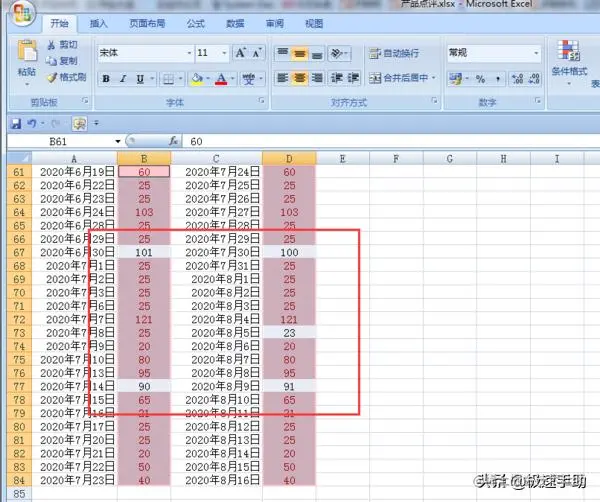Open font color dropdown arrow

pyautogui.click(x=232, y=79)
